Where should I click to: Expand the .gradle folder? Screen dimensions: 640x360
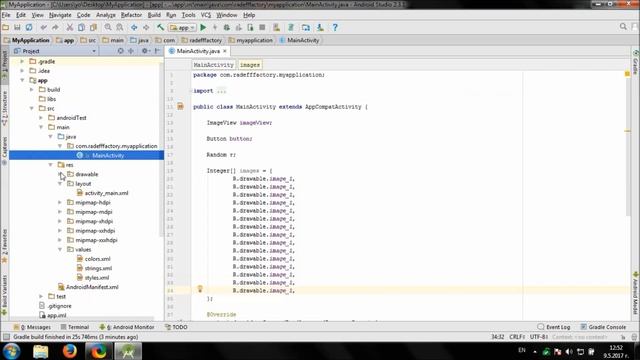[x=22, y=62]
